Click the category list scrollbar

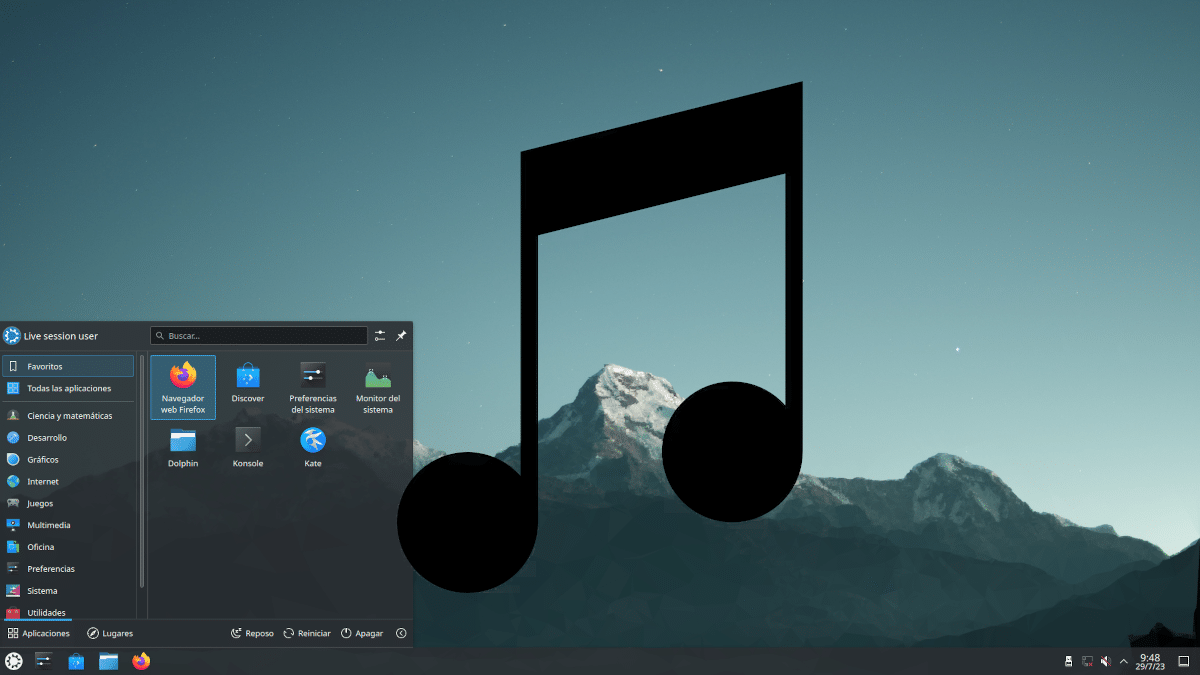click(142, 471)
